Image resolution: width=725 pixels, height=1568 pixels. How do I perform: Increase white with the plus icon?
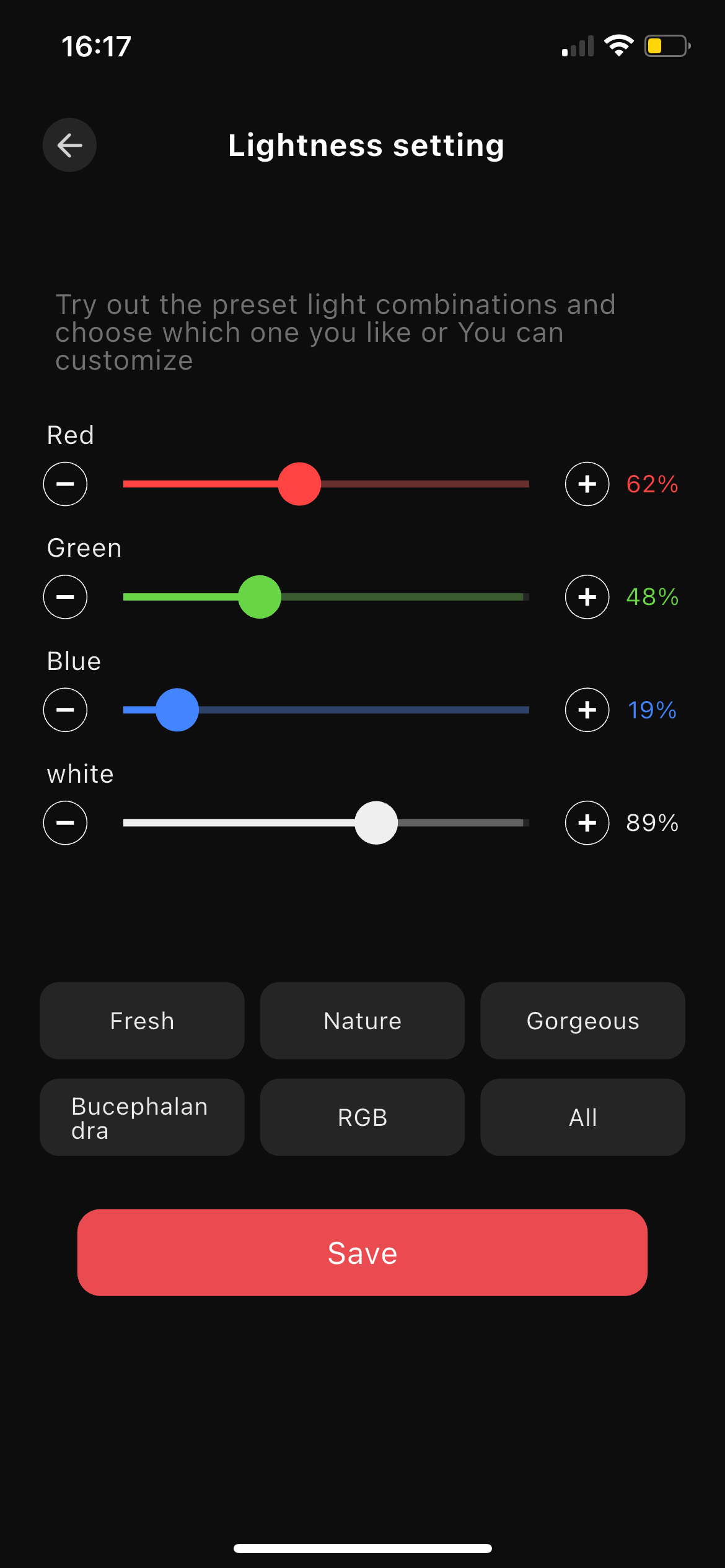click(x=587, y=822)
